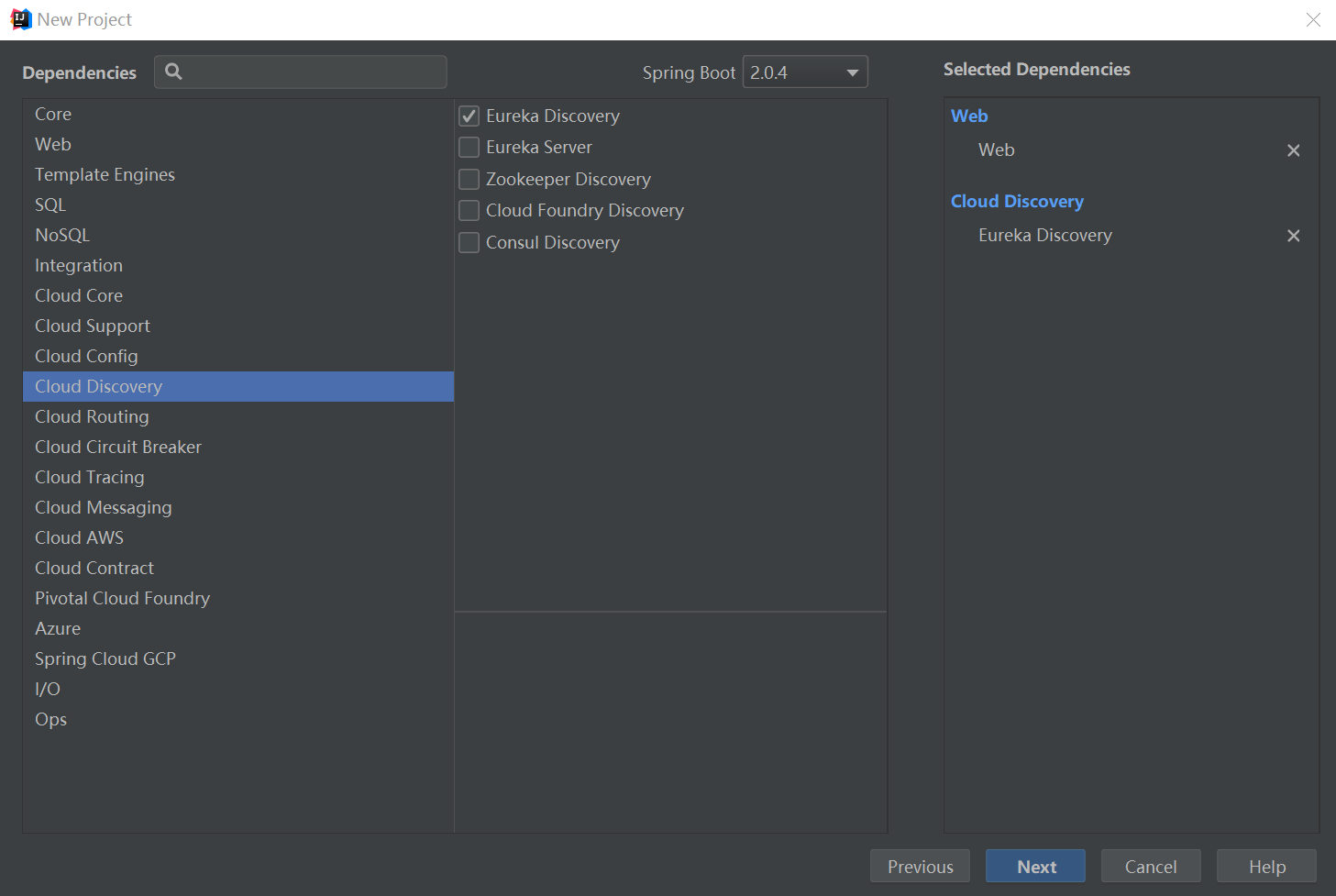
Task: Select the Ops category
Action: point(238,719)
